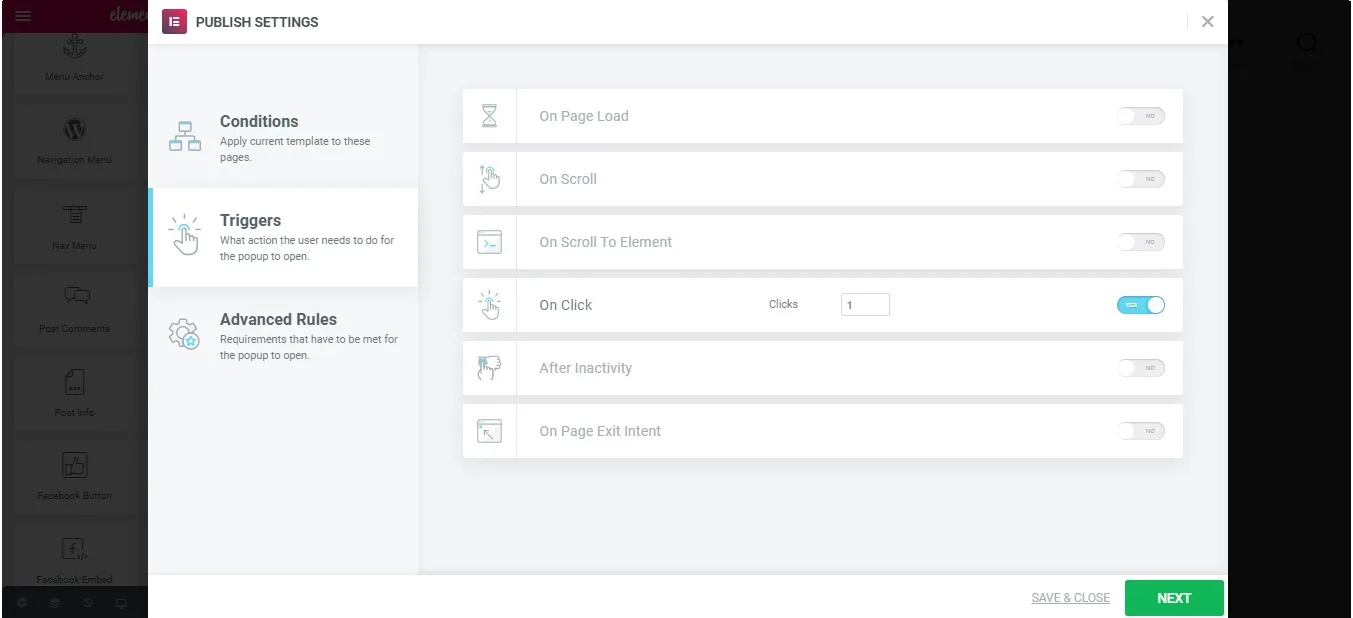This screenshot has height=618, width=1353.
Task: Click the Conditions sitemap icon
Action: (185, 137)
